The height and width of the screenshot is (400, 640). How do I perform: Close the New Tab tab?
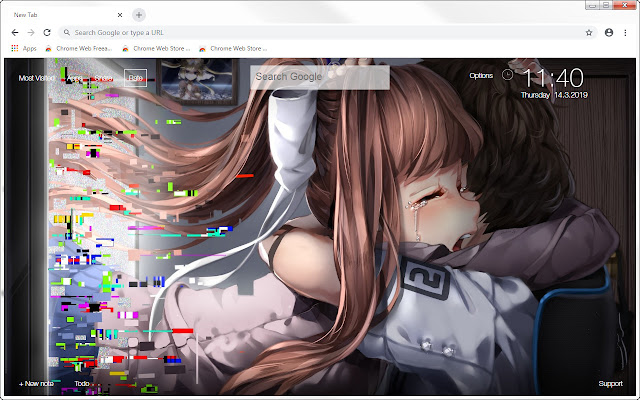tap(120, 15)
